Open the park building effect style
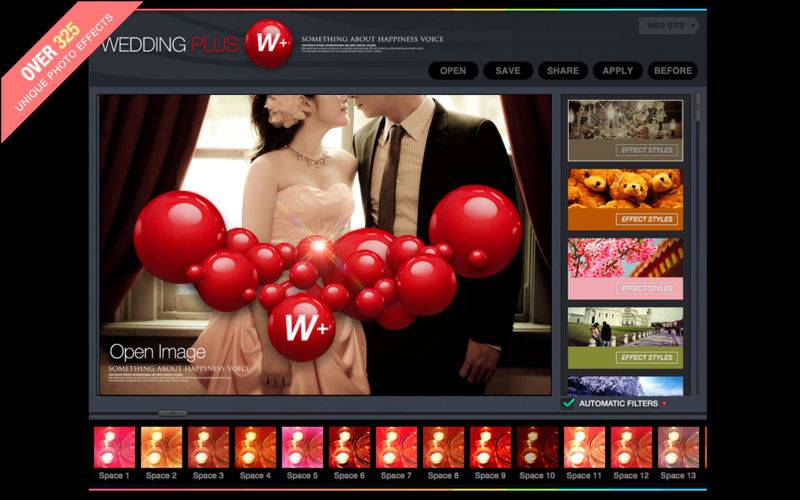This screenshot has width=800, height=500. 626,338
